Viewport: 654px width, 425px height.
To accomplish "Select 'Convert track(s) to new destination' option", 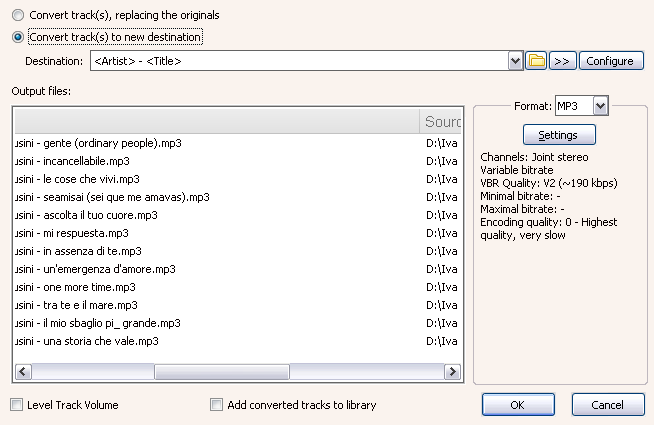I will tap(17, 38).
